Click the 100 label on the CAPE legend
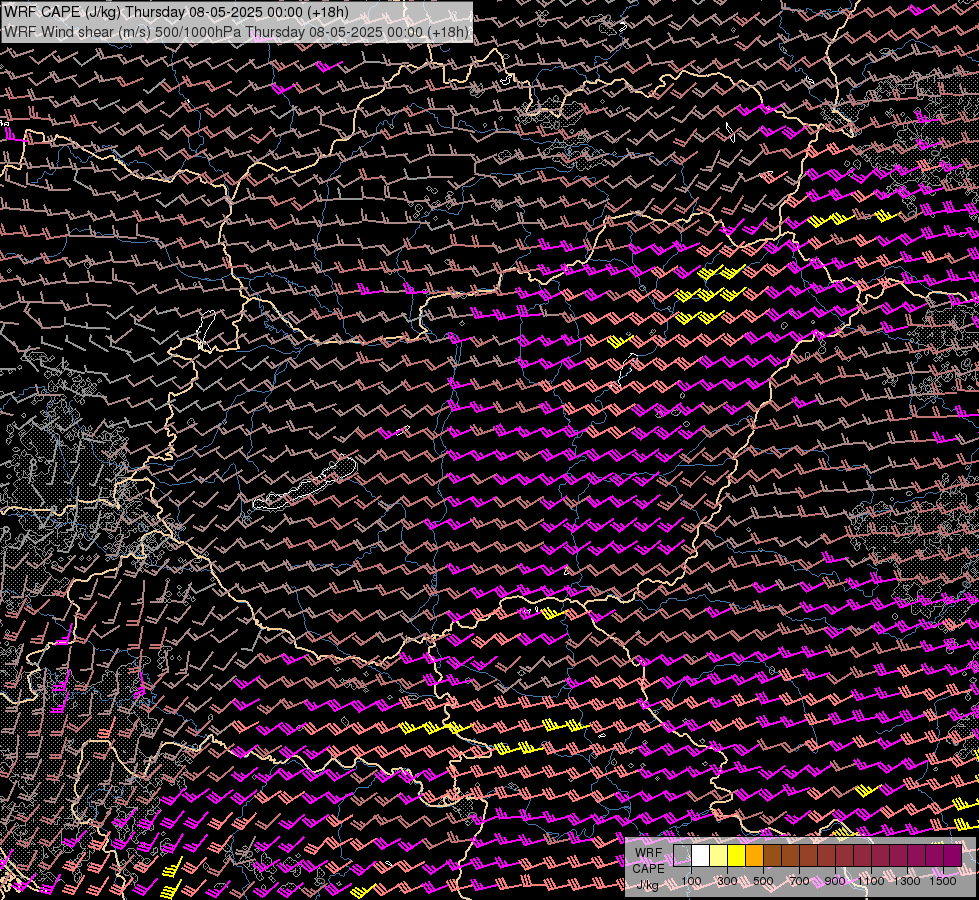The image size is (979, 900). 691,881
